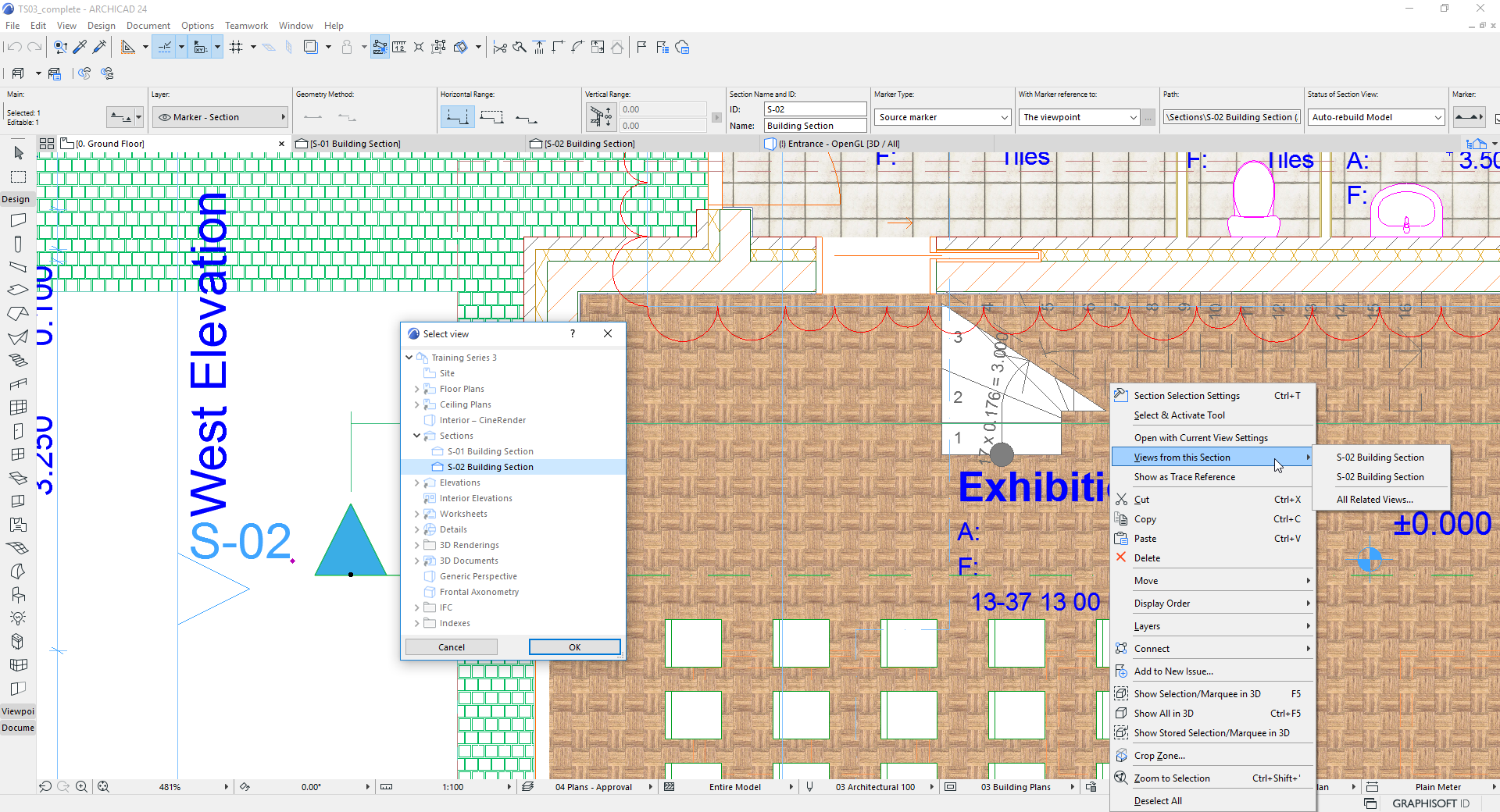This screenshot has height=812, width=1500.
Task: Click the Pick Up Parameters eyedropper
Action: tap(80, 48)
